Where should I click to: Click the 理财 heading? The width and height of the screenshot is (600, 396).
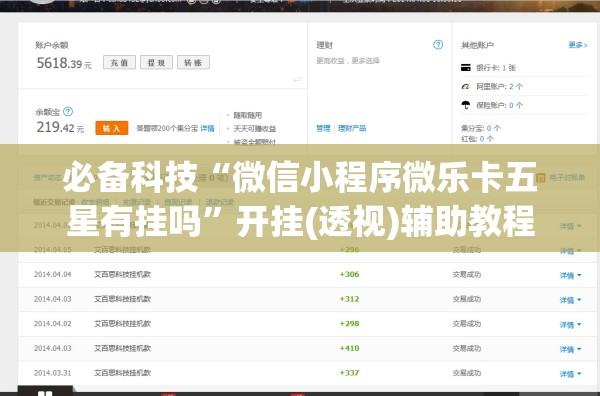[x=324, y=45]
